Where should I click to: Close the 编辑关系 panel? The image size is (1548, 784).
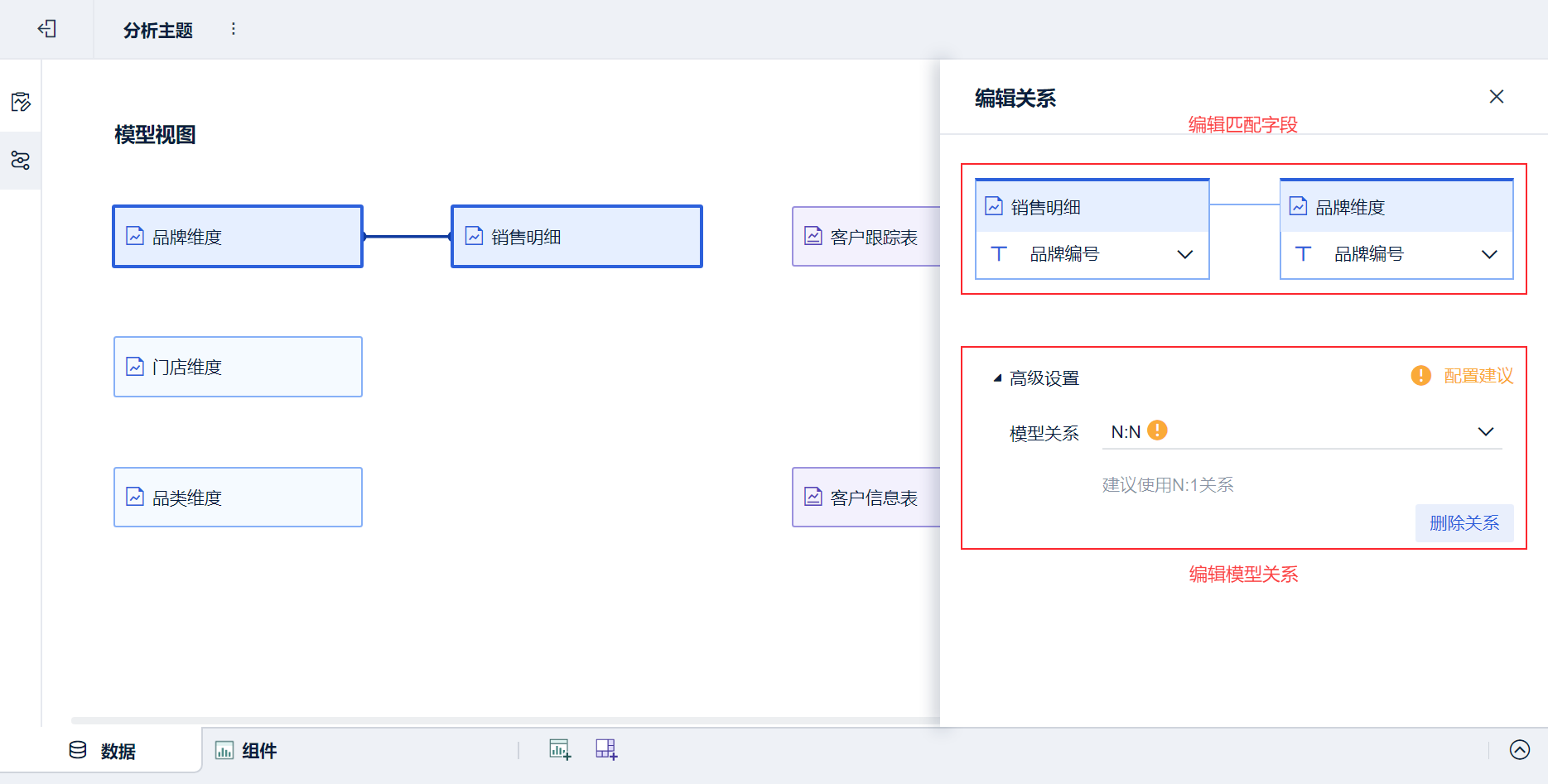pos(1496,97)
